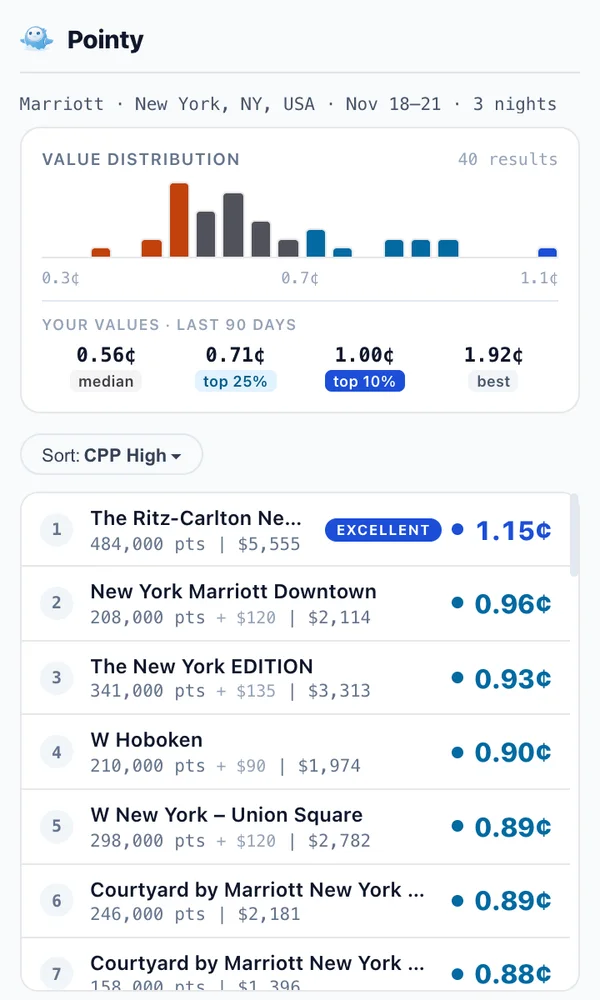Click the search summary Marriott New York line
Screen dimensions: 600x1000
(288, 104)
